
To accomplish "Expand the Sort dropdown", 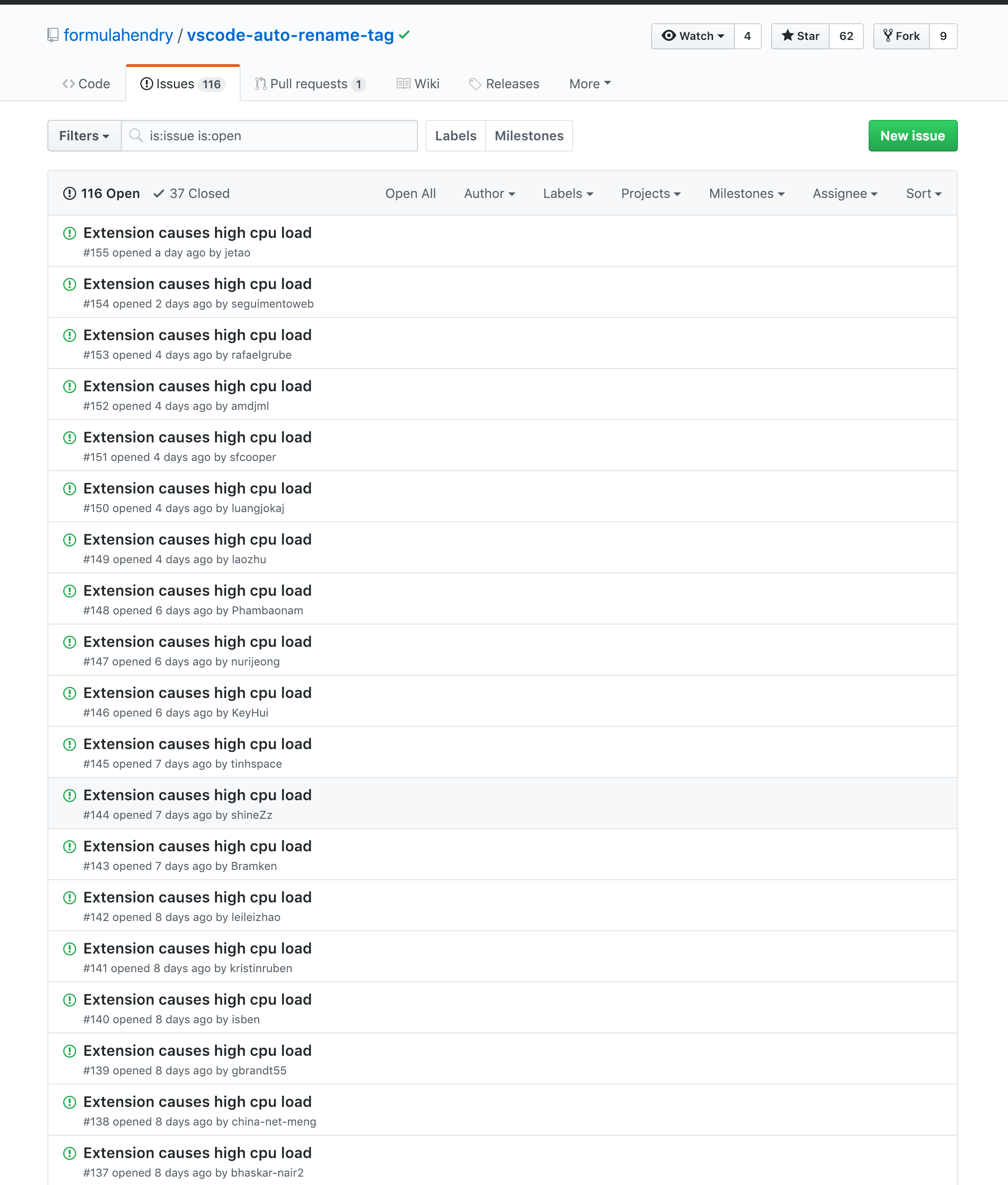I will (x=923, y=193).
